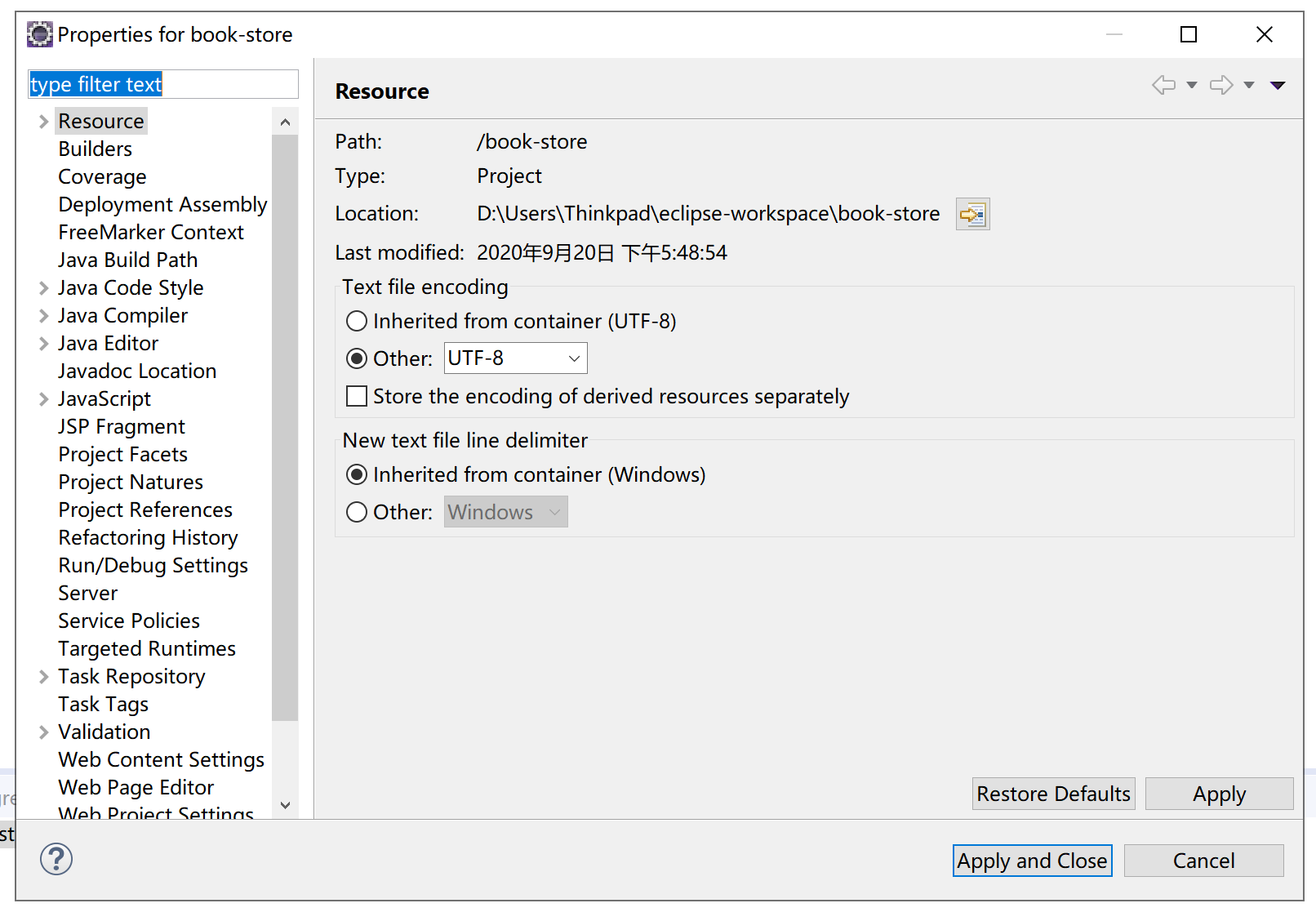Screen dimensions: 1316x921
Task: Click the /book-store path value
Action: pyautogui.click(x=532, y=141)
